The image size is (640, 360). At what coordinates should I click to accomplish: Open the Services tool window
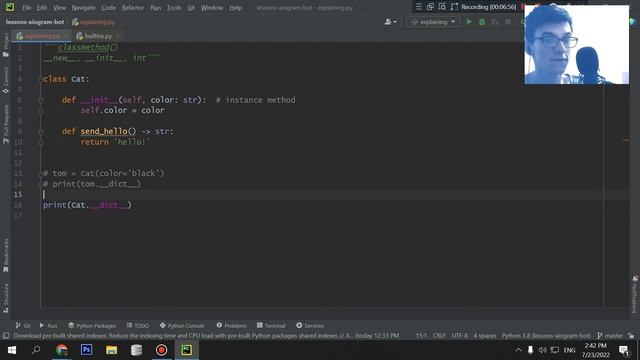[x=310, y=325]
